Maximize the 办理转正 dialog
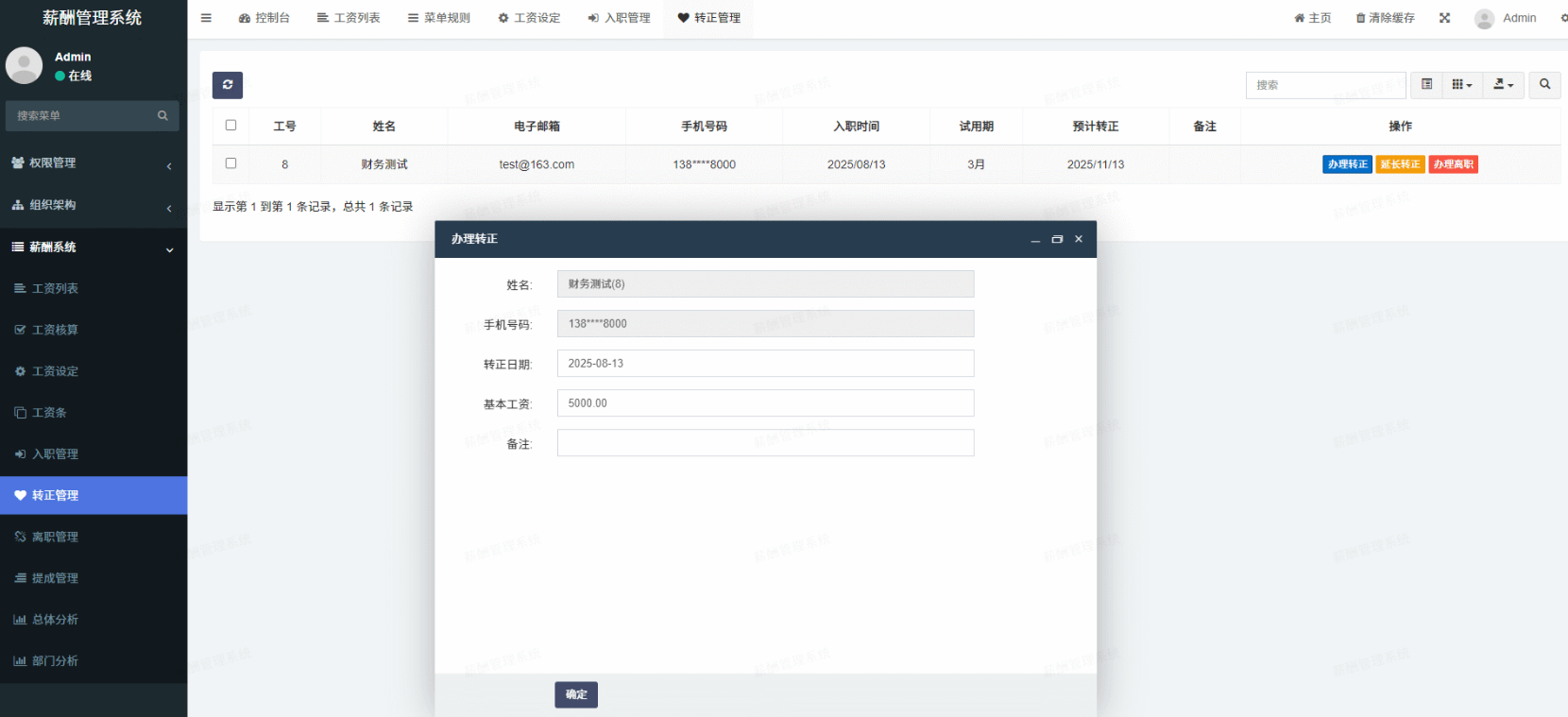 [x=1057, y=240]
